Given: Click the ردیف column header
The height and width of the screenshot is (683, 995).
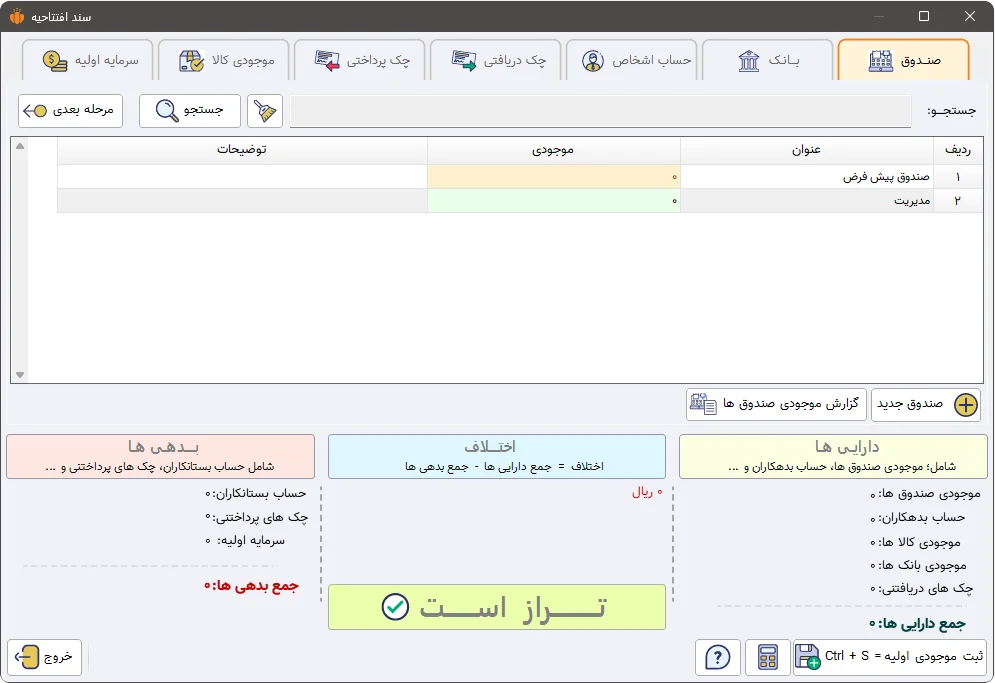Looking at the screenshot, I should [958, 150].
